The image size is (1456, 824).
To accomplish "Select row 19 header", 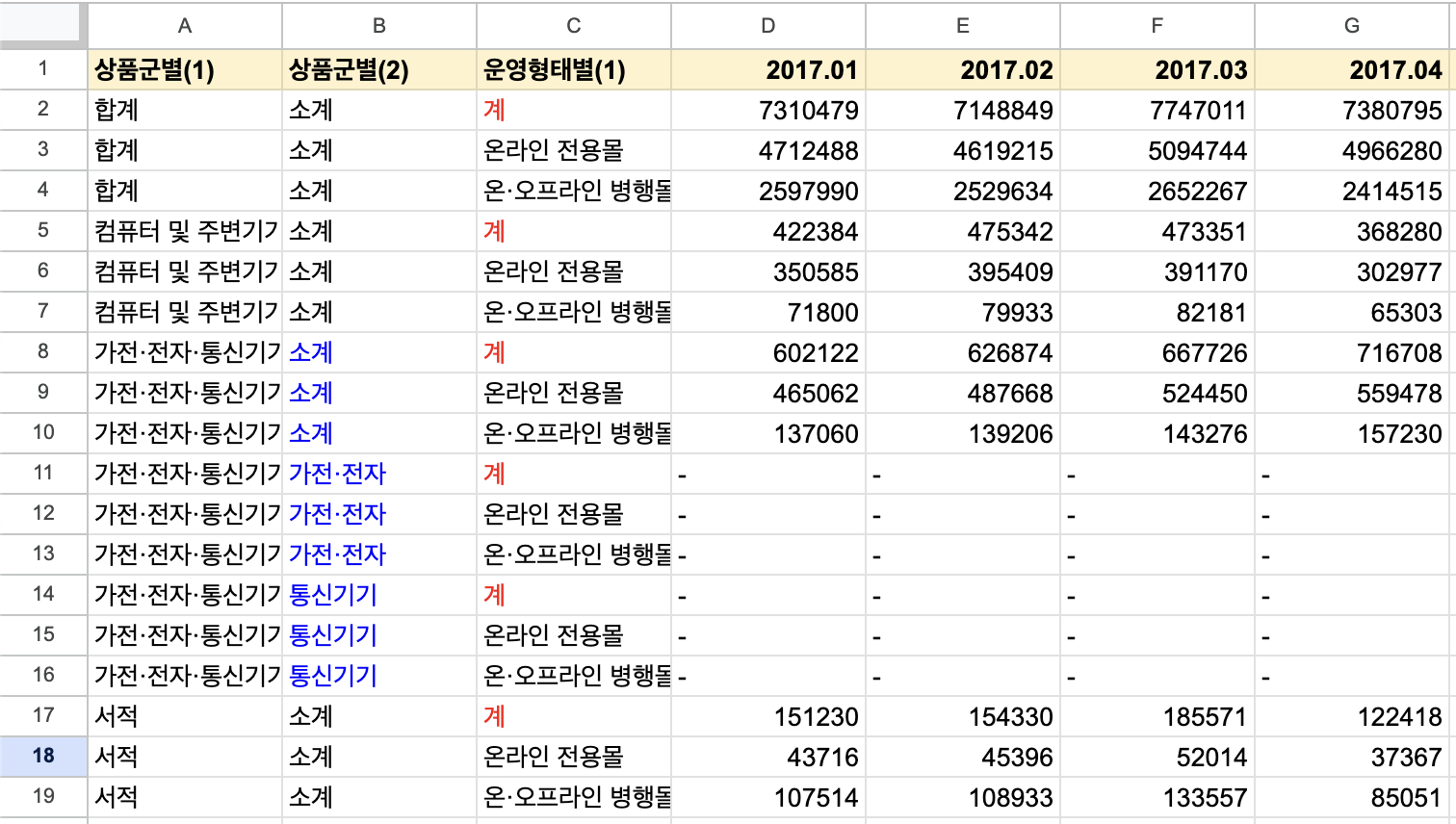I will (43, 797).
